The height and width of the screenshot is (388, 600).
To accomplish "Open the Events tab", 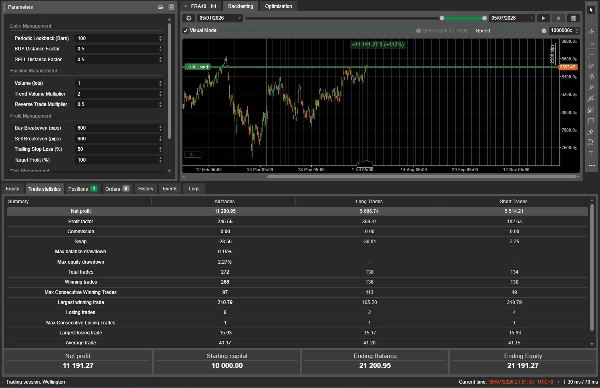I will 170,189.
